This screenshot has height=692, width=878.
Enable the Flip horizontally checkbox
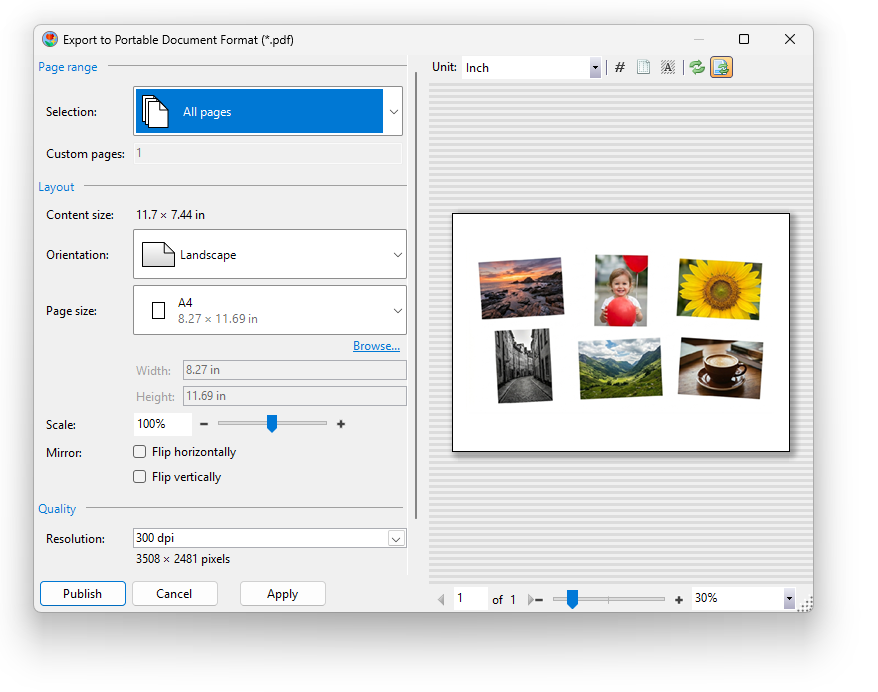click(x=140, y=452)
